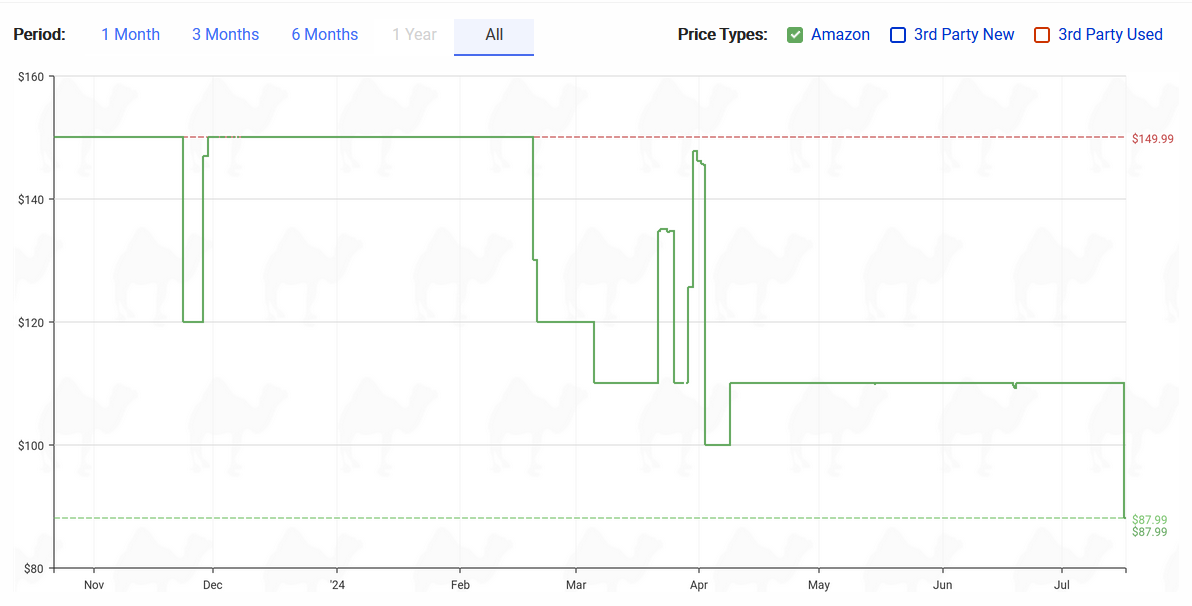The width and height of the screenshot is (1192, 606).
Task: Click the $87.99 lowest price label
Action: click(x=1149, y=520)
